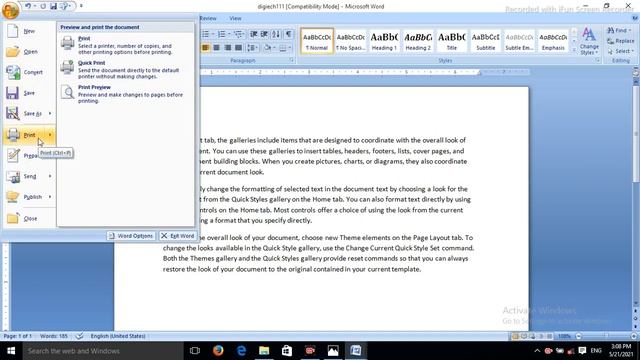Click the proofing errors status icon
The image size is (640, 360).
[x=80, y=336]
